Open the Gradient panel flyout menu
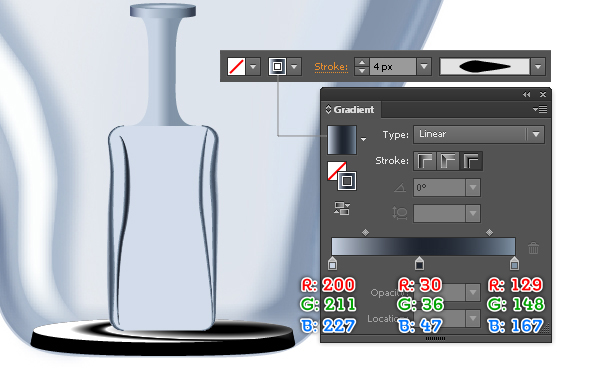The image size is (600, 368). (540, 110)
